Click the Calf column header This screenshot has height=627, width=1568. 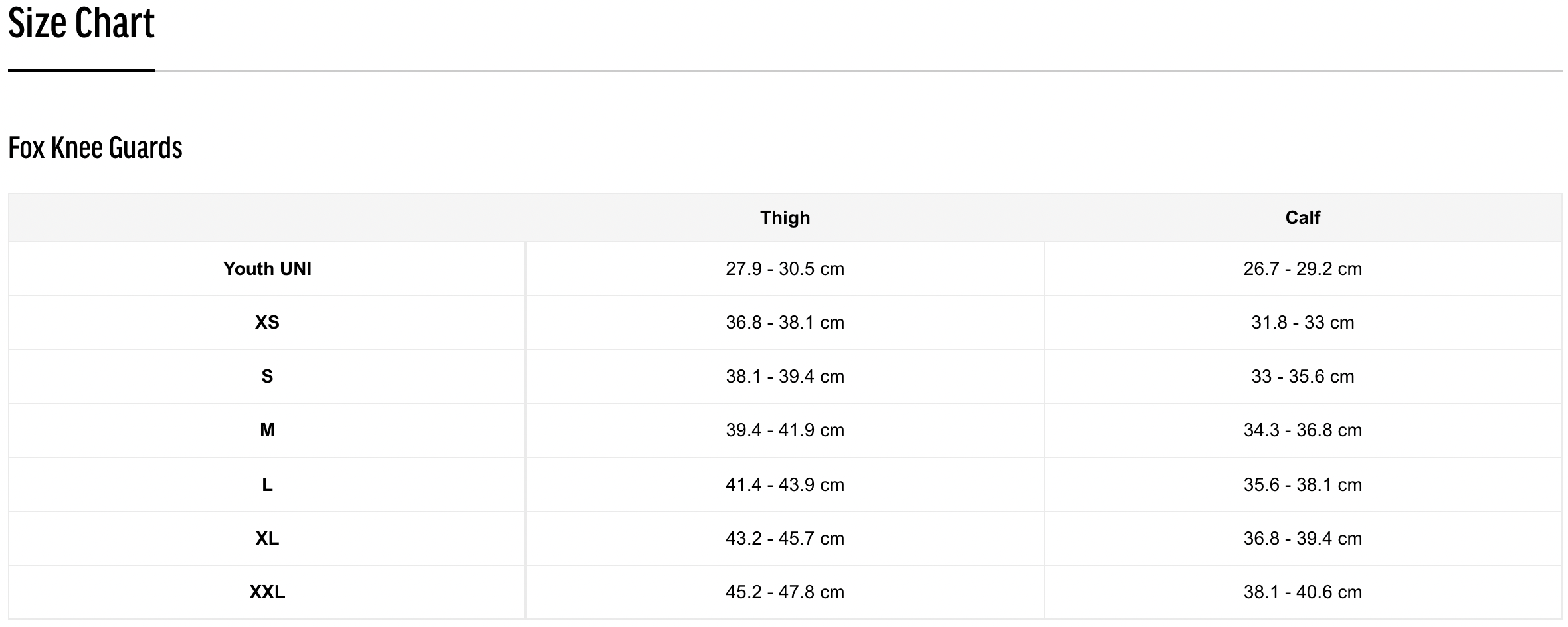(1302, 217)
